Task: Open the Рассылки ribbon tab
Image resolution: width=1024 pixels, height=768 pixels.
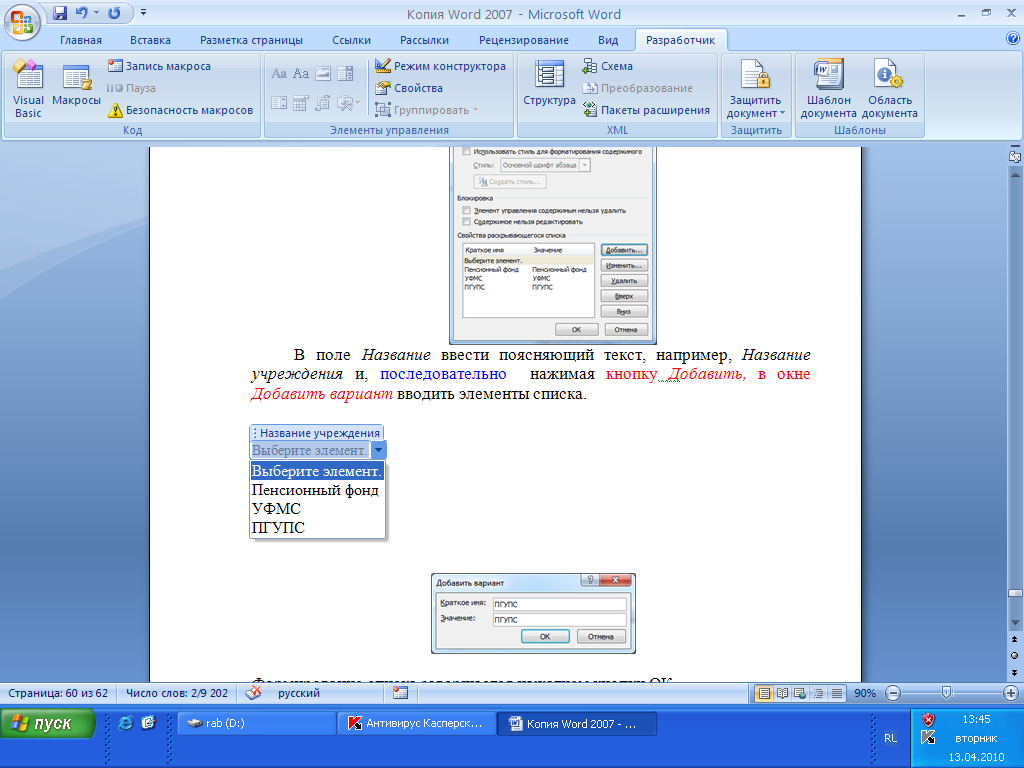Action: (424, 40)
